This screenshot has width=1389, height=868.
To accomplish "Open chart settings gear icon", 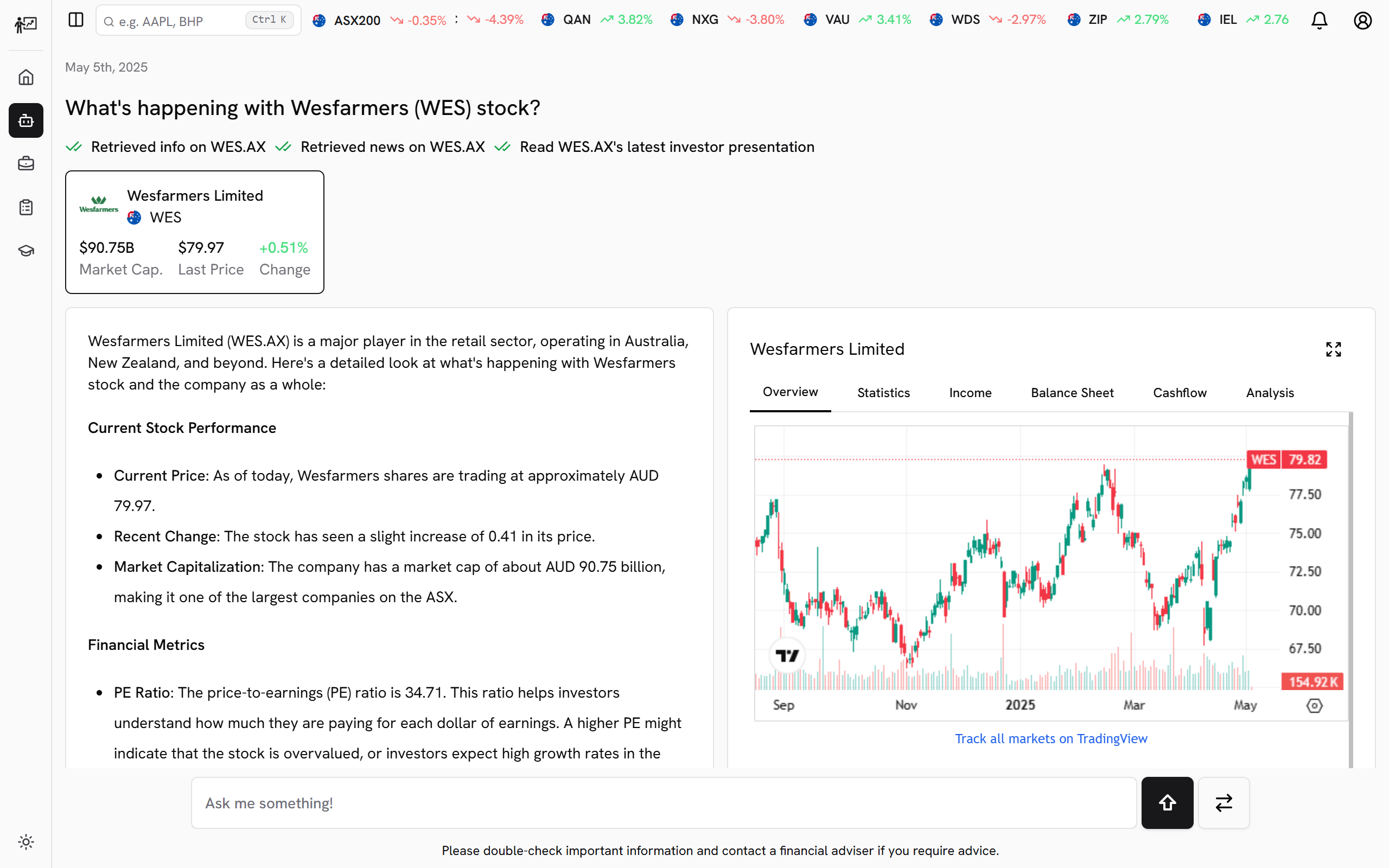I will (1314, 706).
